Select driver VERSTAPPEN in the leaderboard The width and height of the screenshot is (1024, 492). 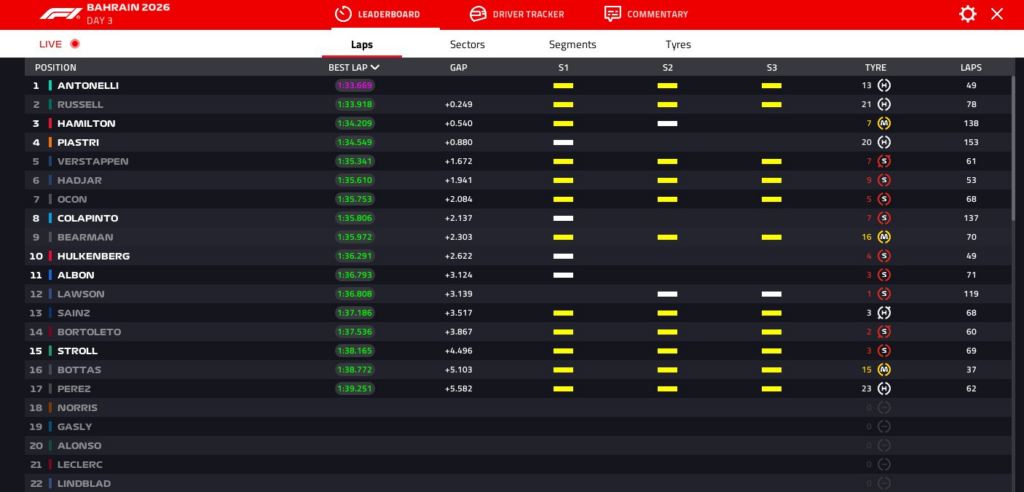click(93, 161)
